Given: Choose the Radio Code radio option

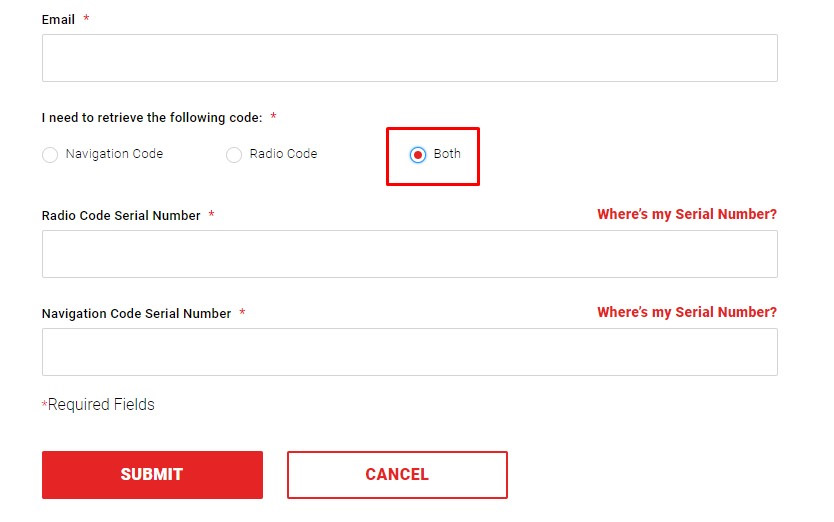Looking at the screenshot, I should [x=234, y=155].
